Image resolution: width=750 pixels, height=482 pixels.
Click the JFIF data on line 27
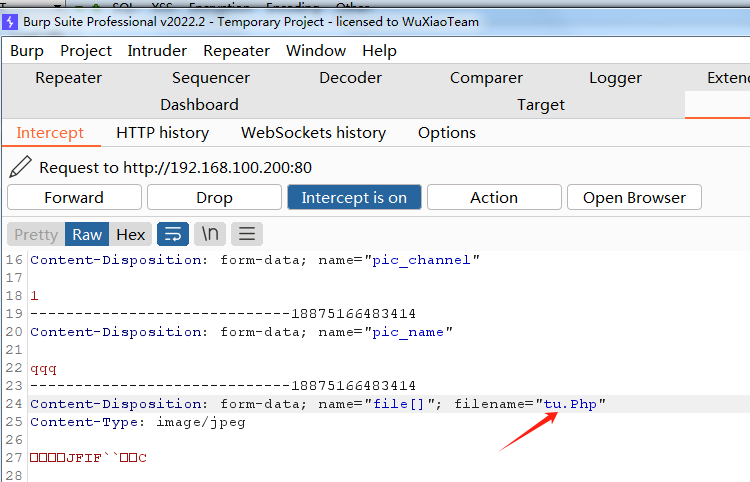pos(88,458)
